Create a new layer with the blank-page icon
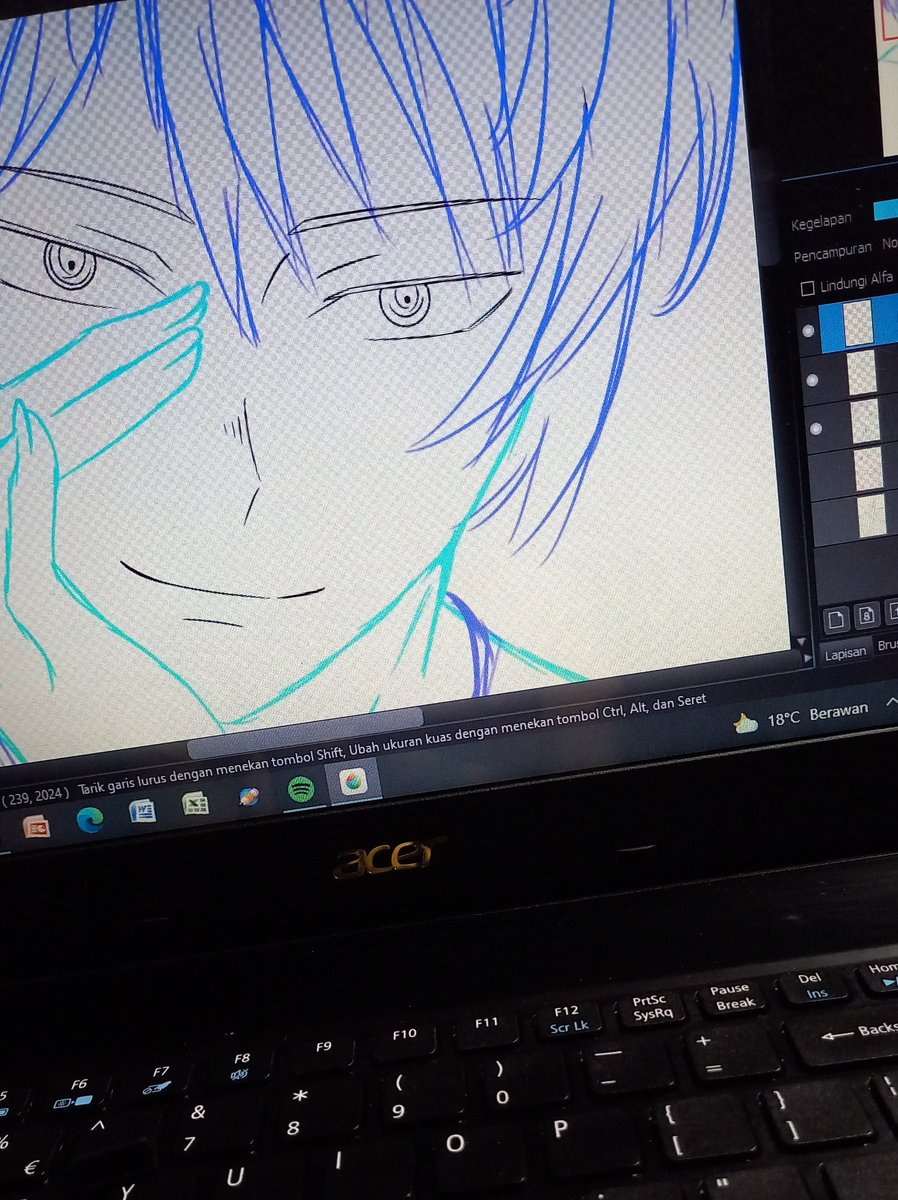898x1200 pixels. pyautogui.click(x=836, y=619)
